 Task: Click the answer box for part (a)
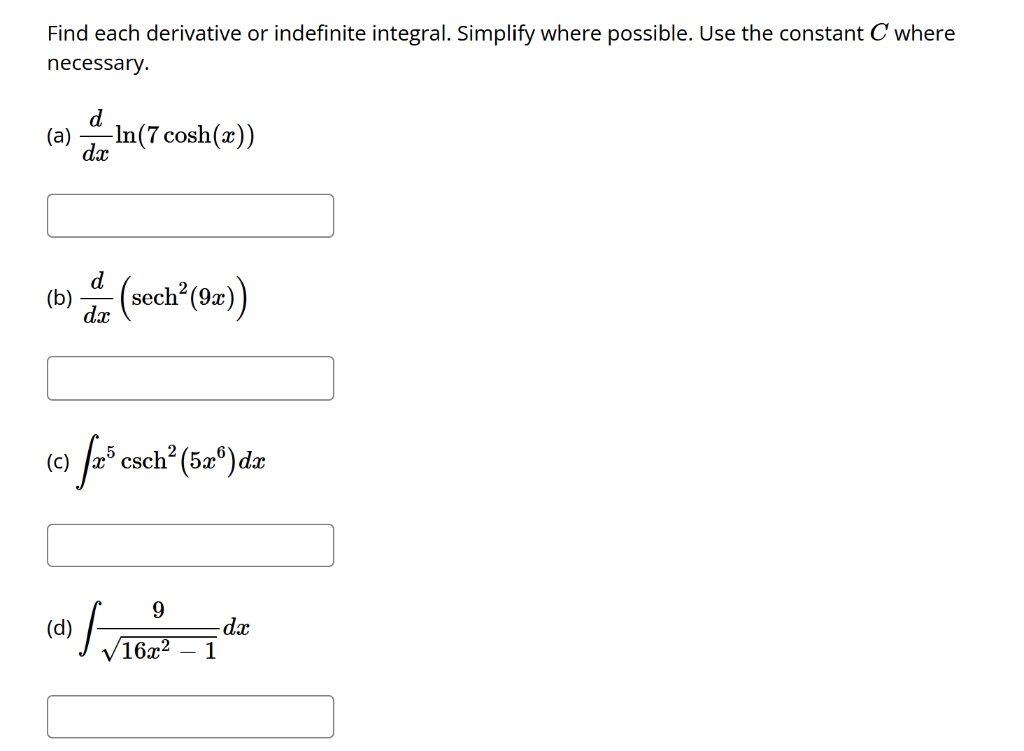click(x=190, y=215)
